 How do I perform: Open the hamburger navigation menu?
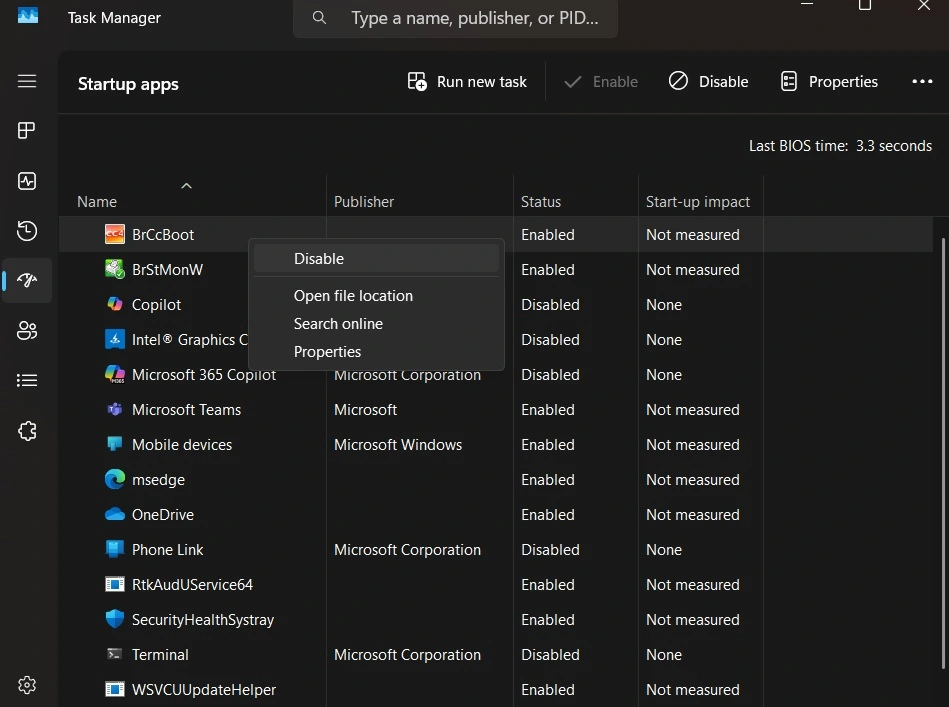click(x=27, y=81)
